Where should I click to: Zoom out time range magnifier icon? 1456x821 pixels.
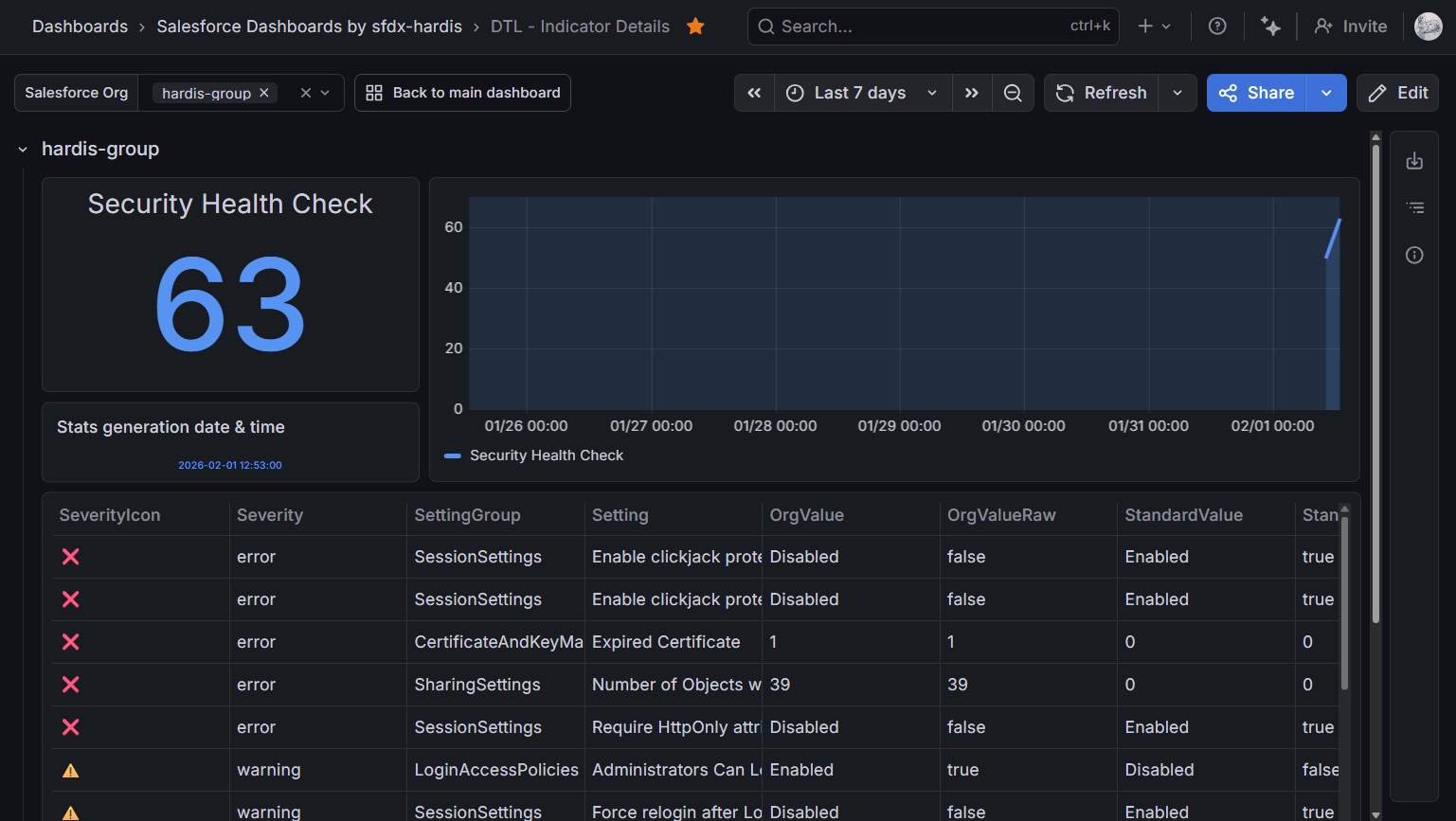pyautogui.click(x=1013, y=93)
